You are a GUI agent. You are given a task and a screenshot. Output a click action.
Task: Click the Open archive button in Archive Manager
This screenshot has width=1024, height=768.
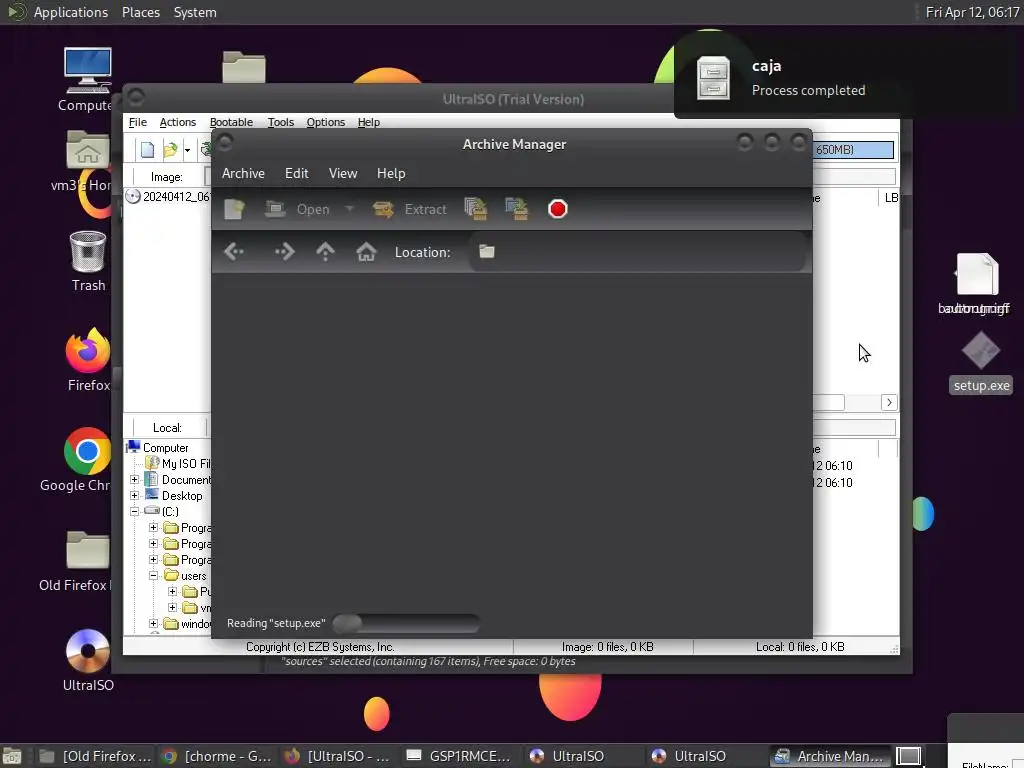(297, 209)
